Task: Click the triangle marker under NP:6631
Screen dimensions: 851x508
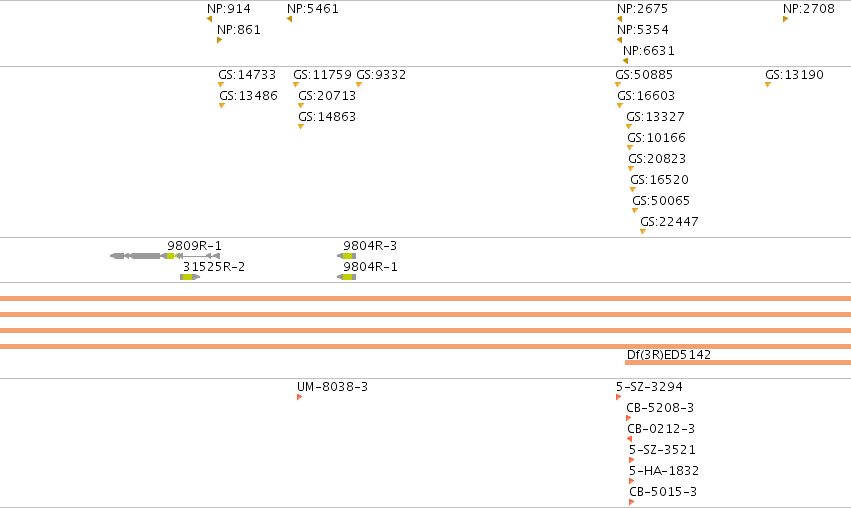Action: click(x=625, y=61)
